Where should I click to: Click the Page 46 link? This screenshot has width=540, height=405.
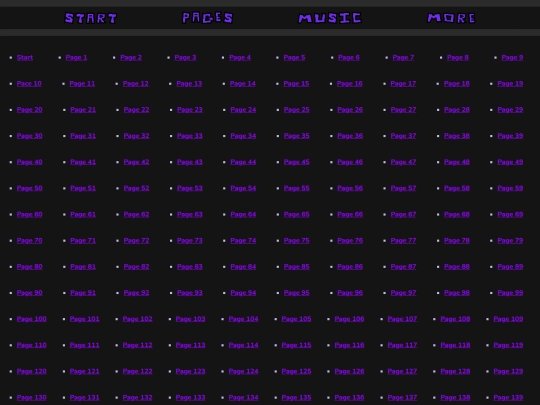coord(350,162)
